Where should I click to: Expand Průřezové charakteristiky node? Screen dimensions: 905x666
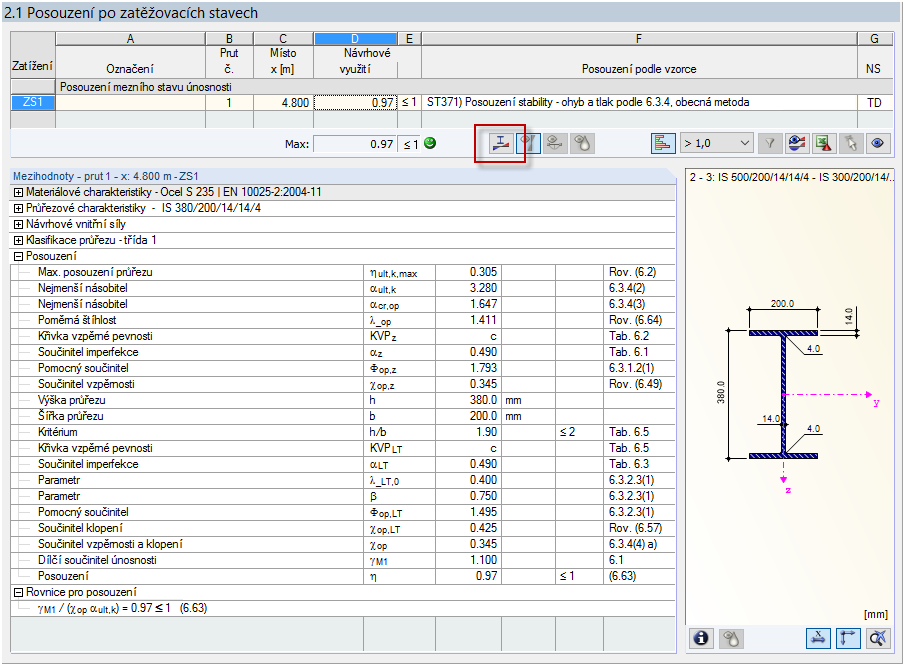[18, 208]
